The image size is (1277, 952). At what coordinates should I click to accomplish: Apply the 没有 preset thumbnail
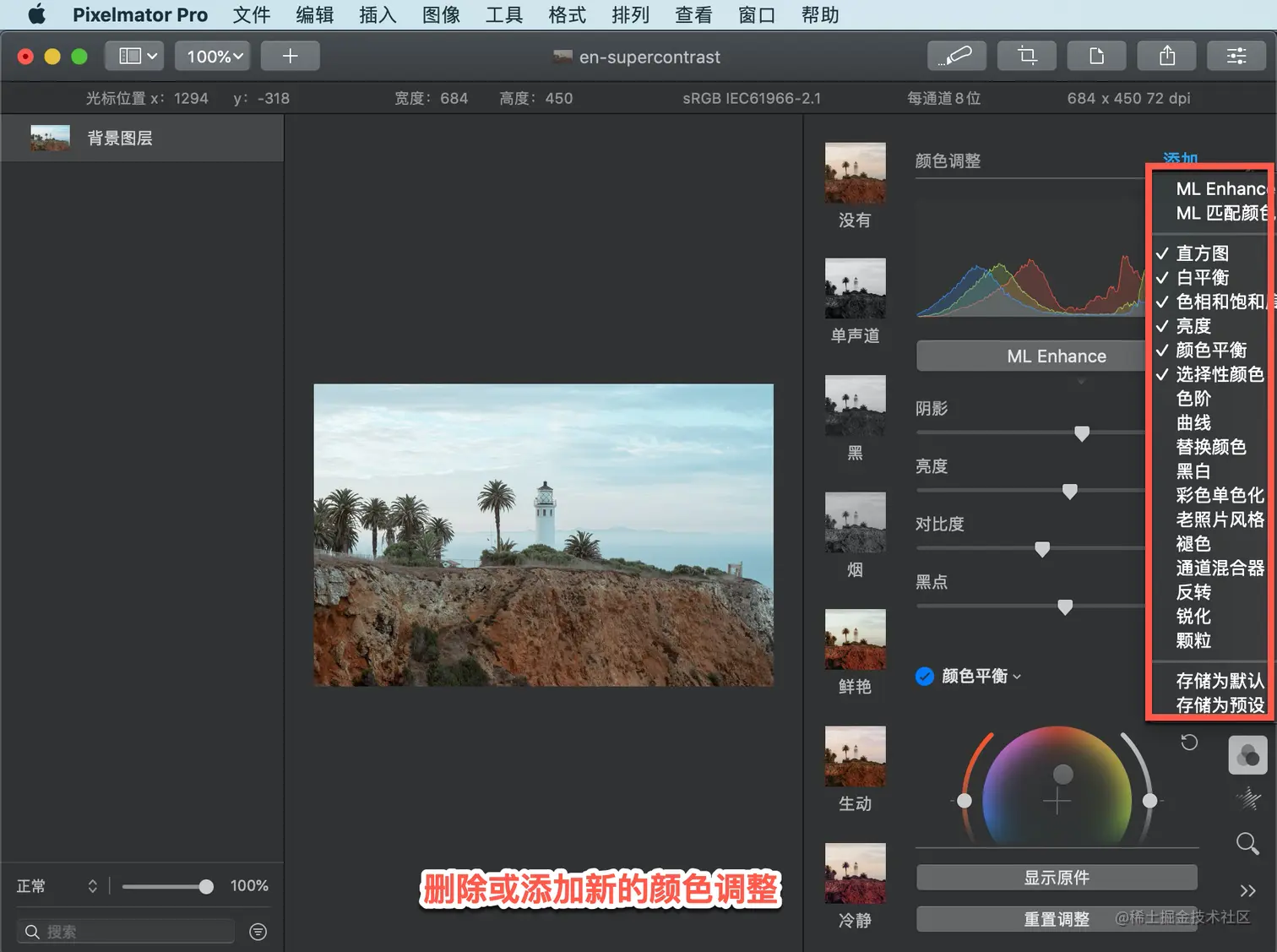pos(855,172)
